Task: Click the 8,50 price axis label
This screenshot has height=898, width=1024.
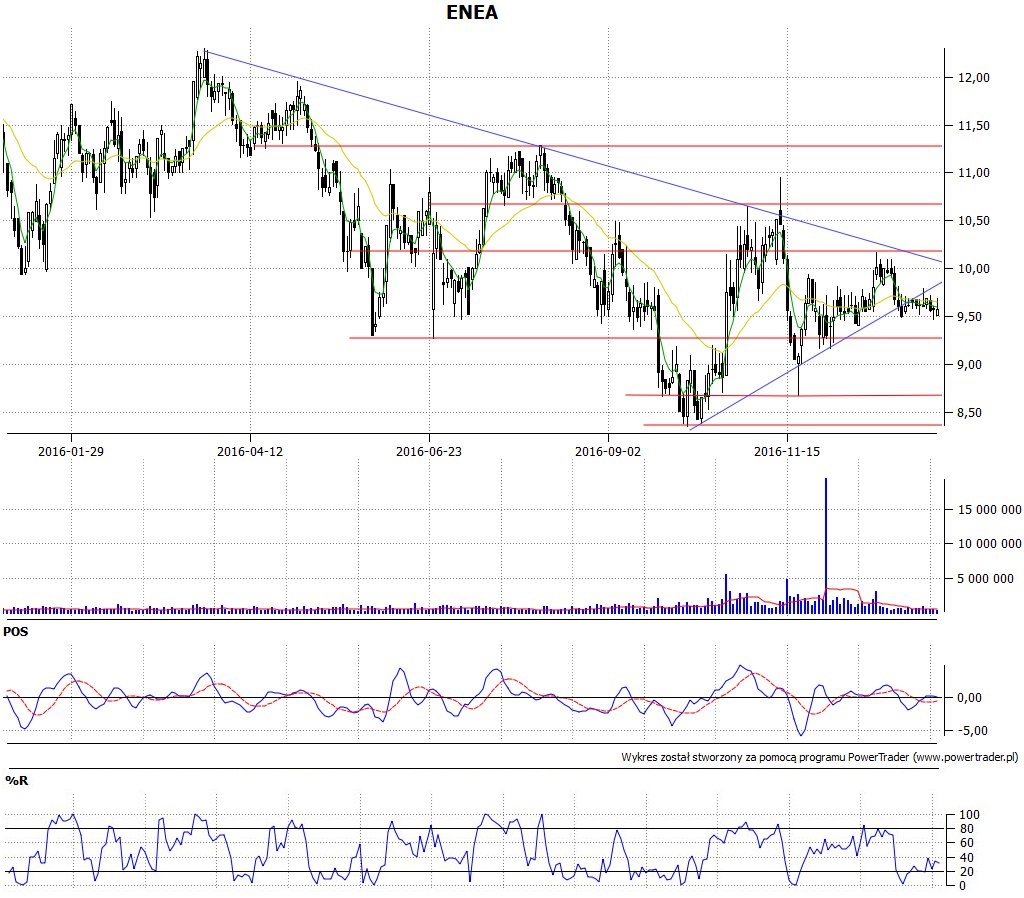Action: tap(970, 413)
